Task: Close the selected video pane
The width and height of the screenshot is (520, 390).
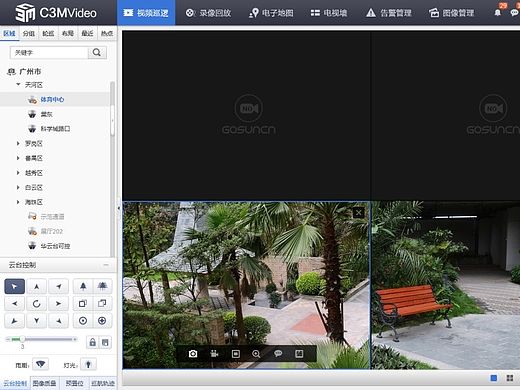Action: tap(359, 212)
